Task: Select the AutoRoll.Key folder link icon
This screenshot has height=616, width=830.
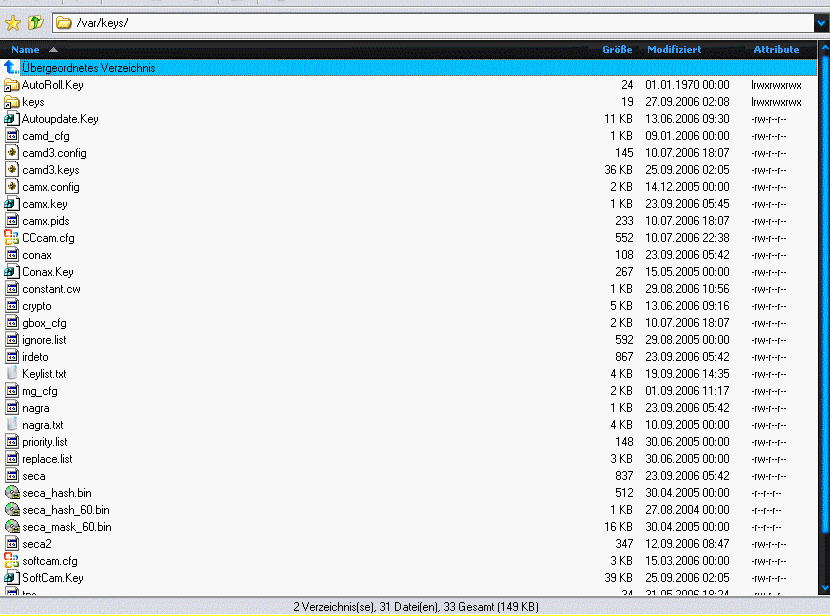Action: coord(12,85)
